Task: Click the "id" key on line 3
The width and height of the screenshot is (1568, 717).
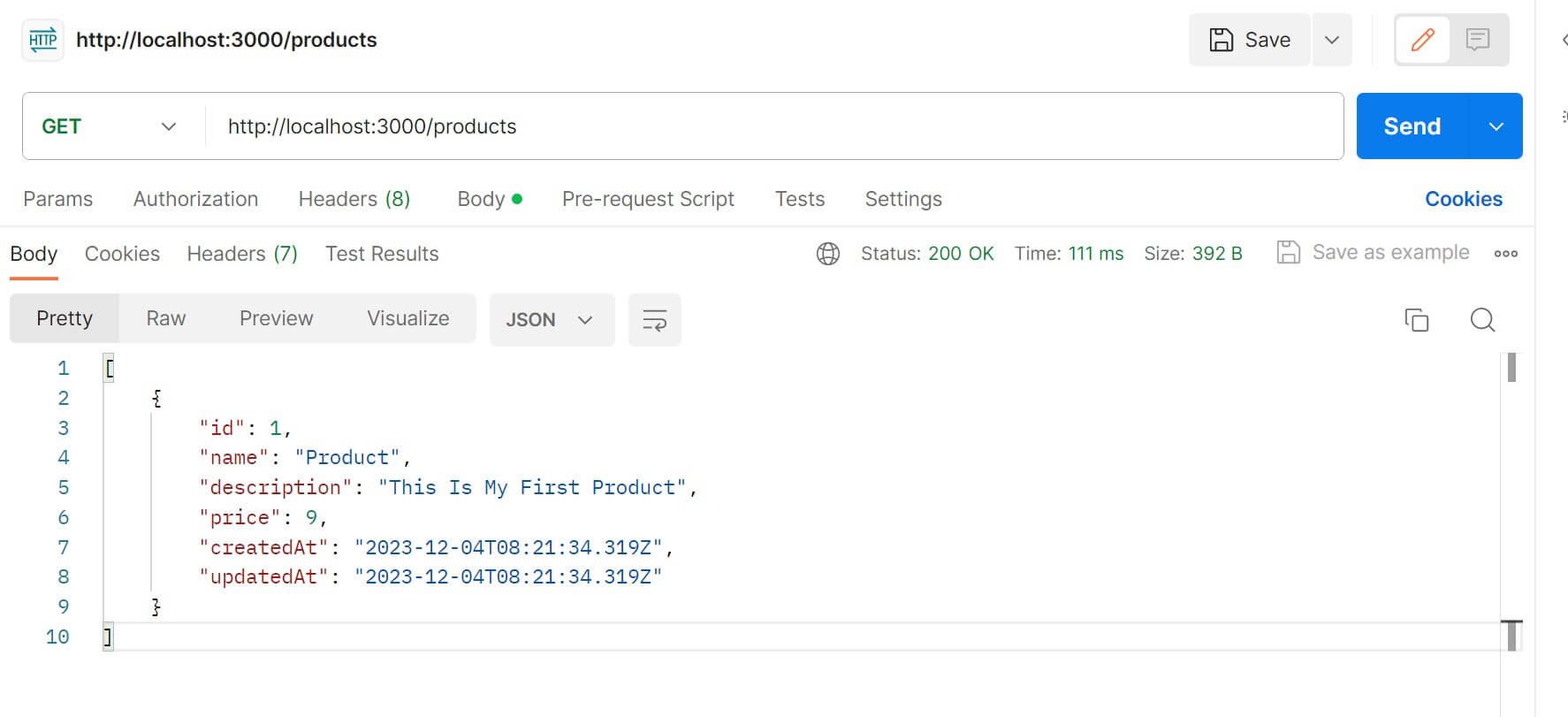Action: click(222, 428)
